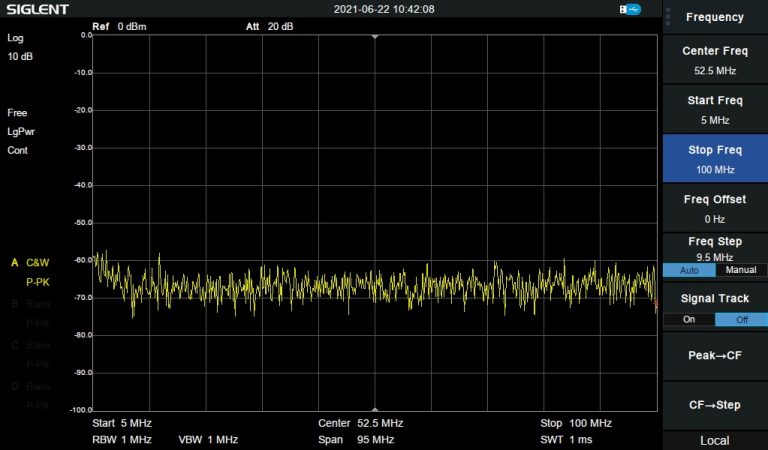Click the three-dot menu handle beside Frequency
This screenshot has width=768, height=450.
(667, 16)
